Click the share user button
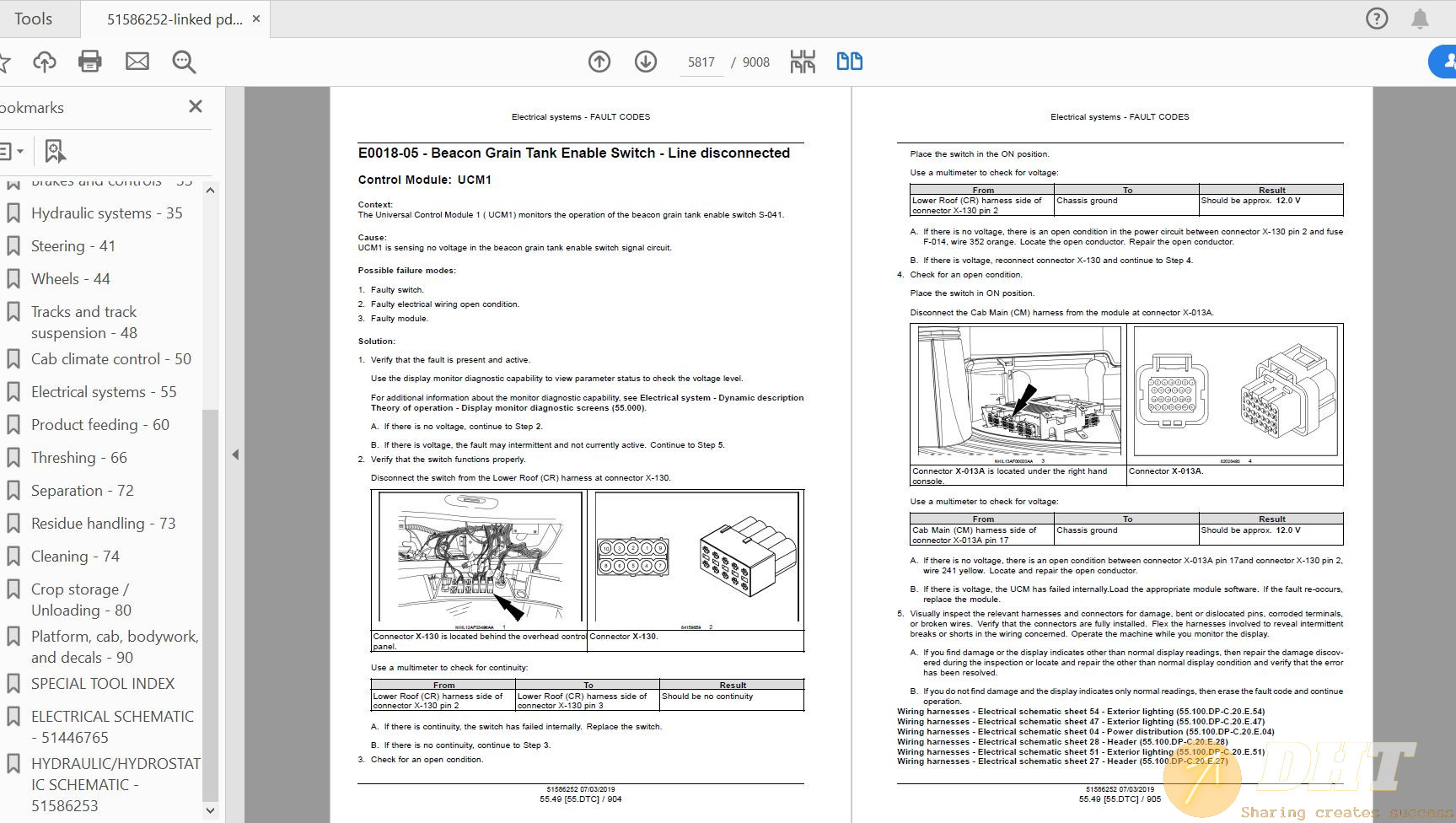This screenshot has width=1456, height=823. (1443, 62)
